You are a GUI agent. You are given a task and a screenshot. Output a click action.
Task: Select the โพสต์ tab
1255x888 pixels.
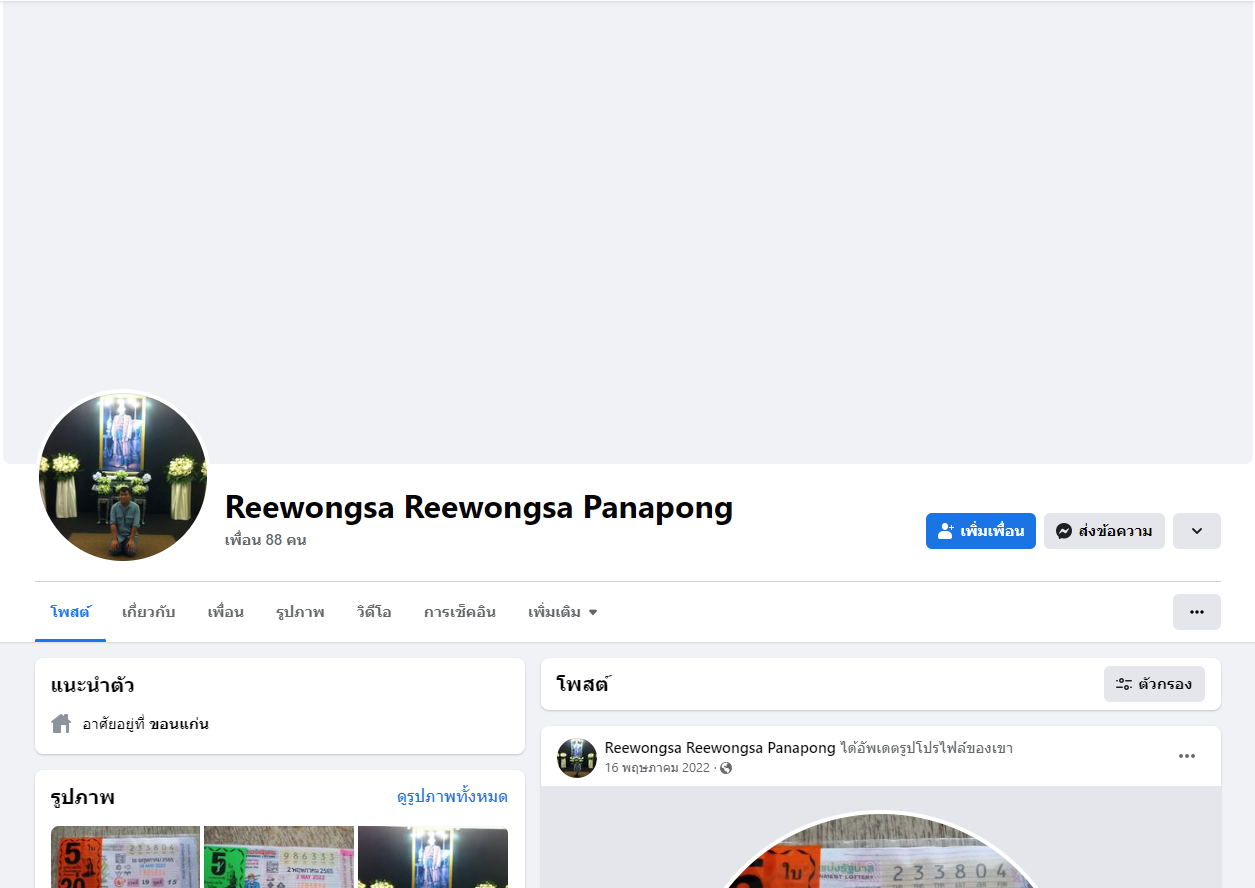70,612
